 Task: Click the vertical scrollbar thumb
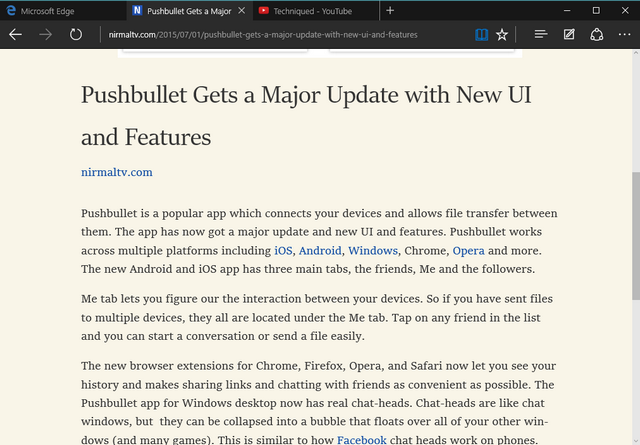tap(636, 236)
